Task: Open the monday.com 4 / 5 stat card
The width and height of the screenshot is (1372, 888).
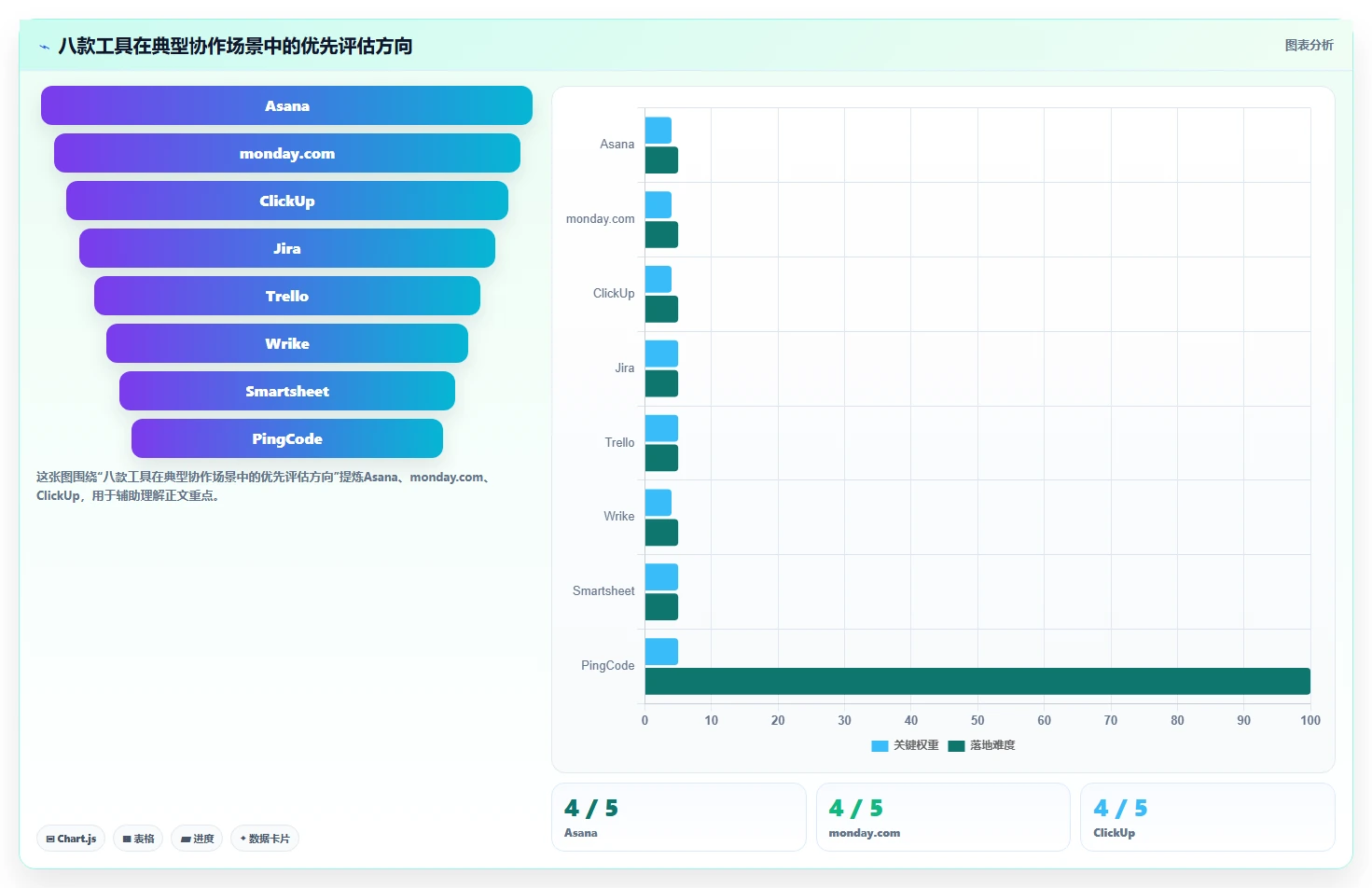Action: coord(943,817)
